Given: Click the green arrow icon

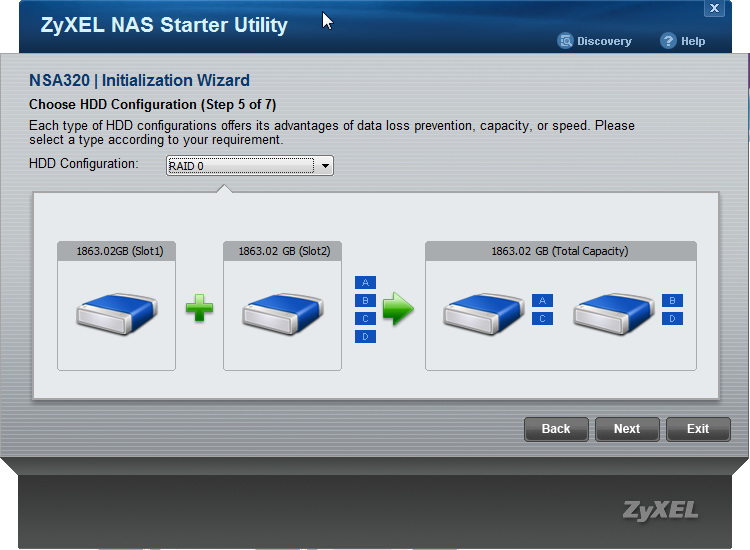Looking at the screenshot, I should click(x=398, y=309).
